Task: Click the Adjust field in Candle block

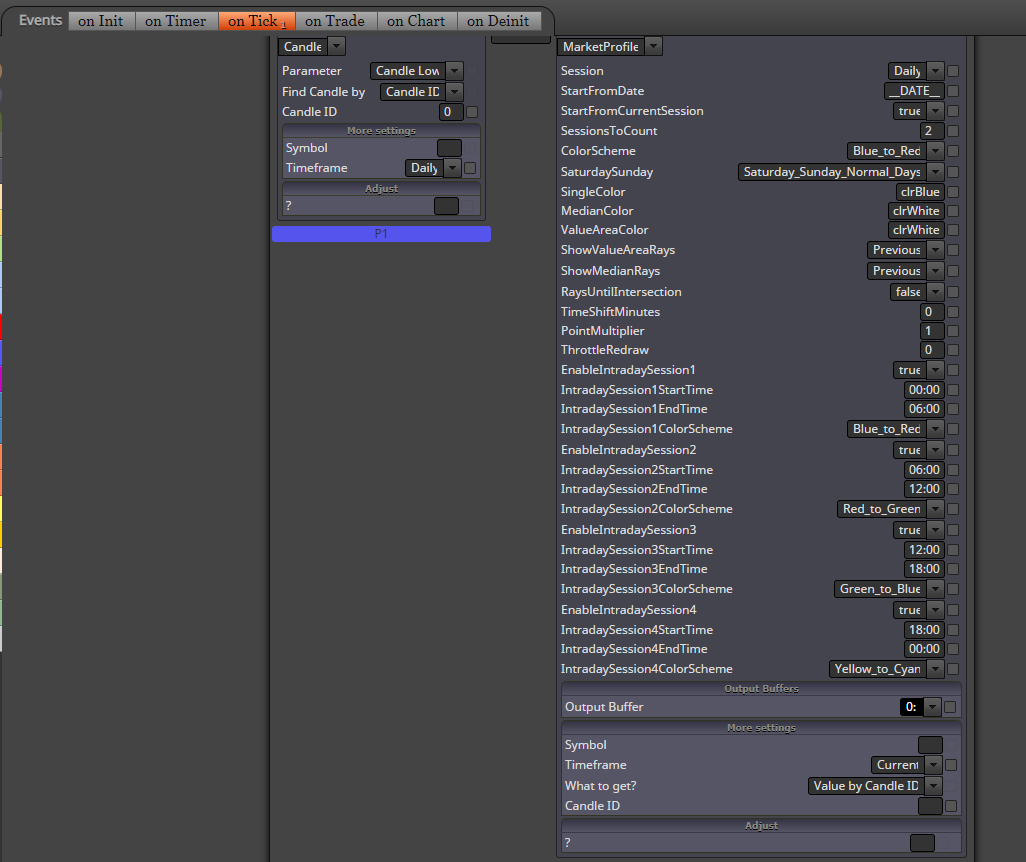Action: pos(446,206)
